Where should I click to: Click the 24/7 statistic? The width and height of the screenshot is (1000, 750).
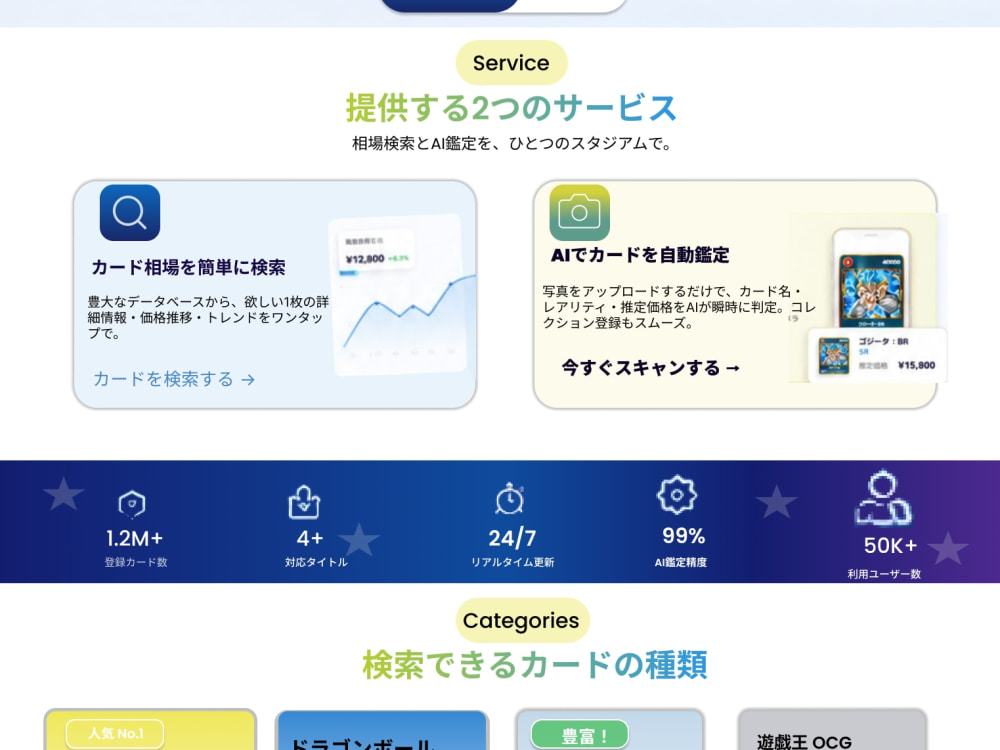(512, 538)
